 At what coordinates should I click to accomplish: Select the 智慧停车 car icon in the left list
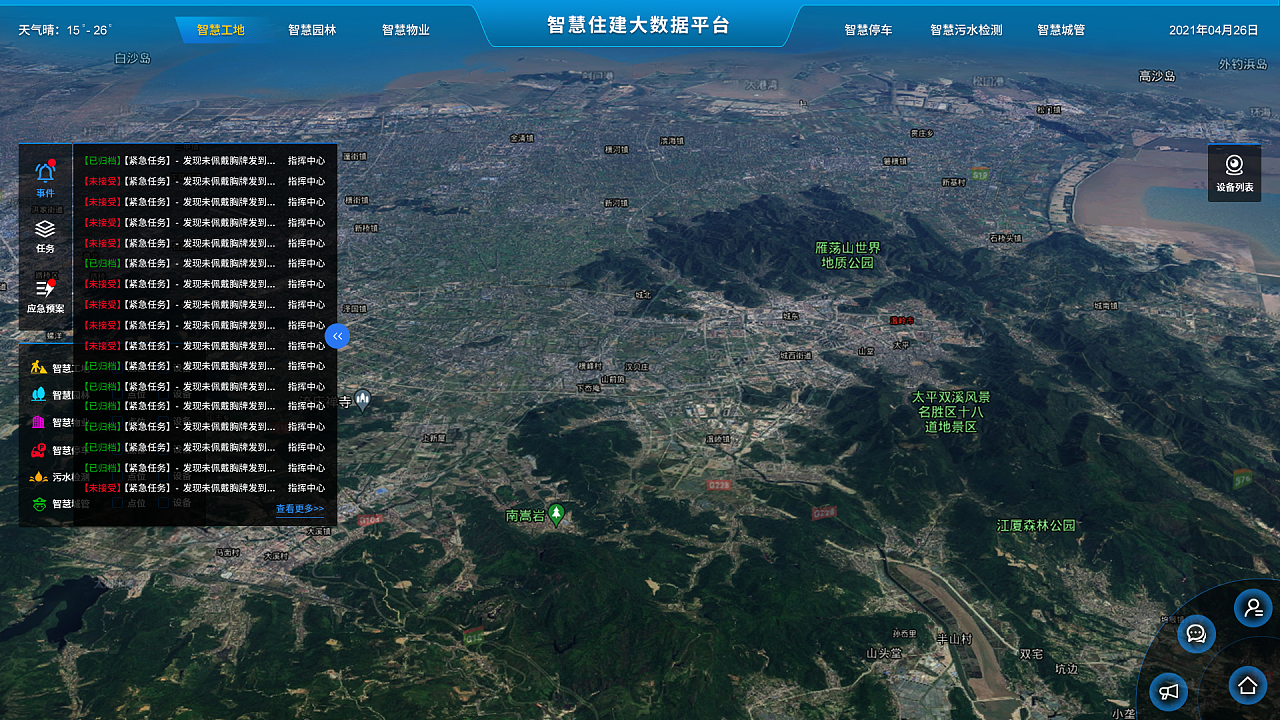tap(39, 450)
